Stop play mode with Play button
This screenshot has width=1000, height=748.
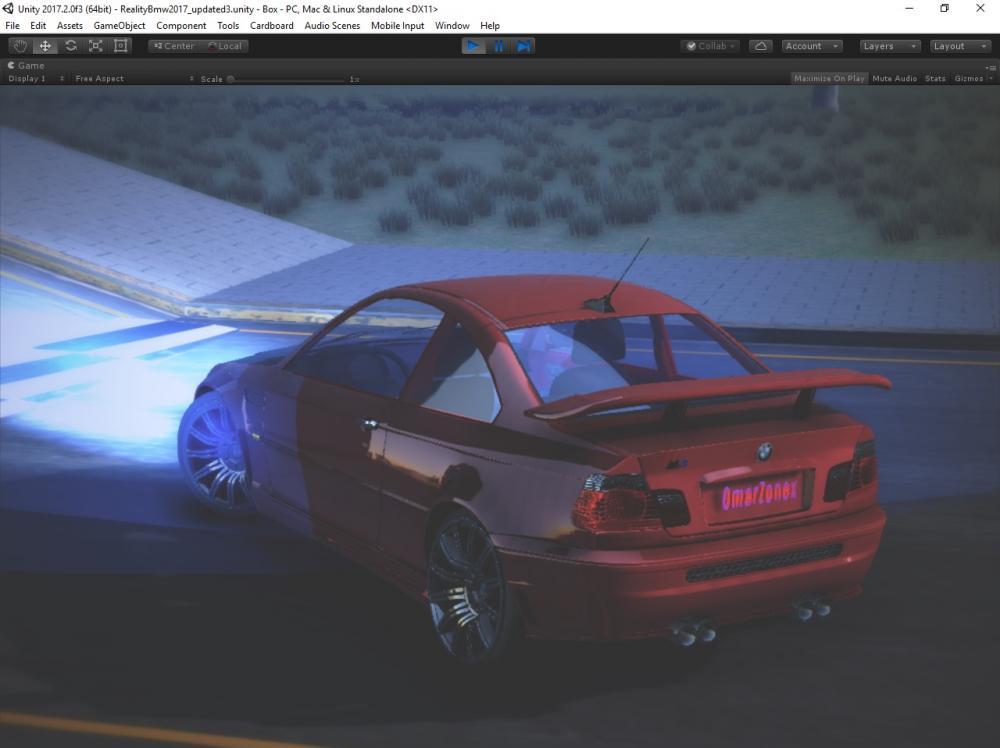tap(473, 46)
